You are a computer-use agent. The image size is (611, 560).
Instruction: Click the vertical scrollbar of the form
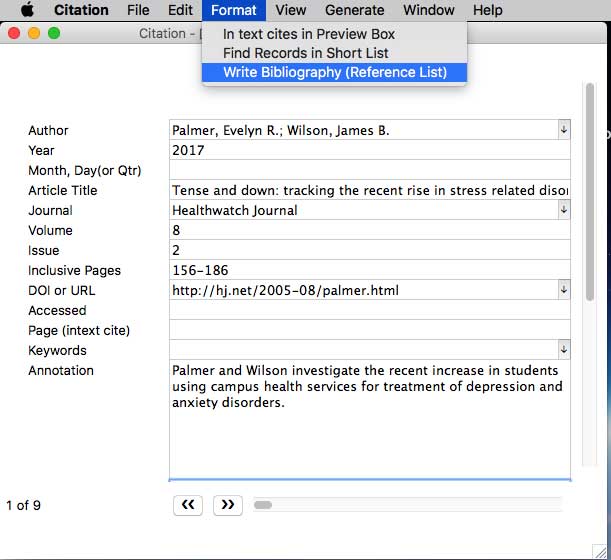pyautogui.click(x=590, y=200)
